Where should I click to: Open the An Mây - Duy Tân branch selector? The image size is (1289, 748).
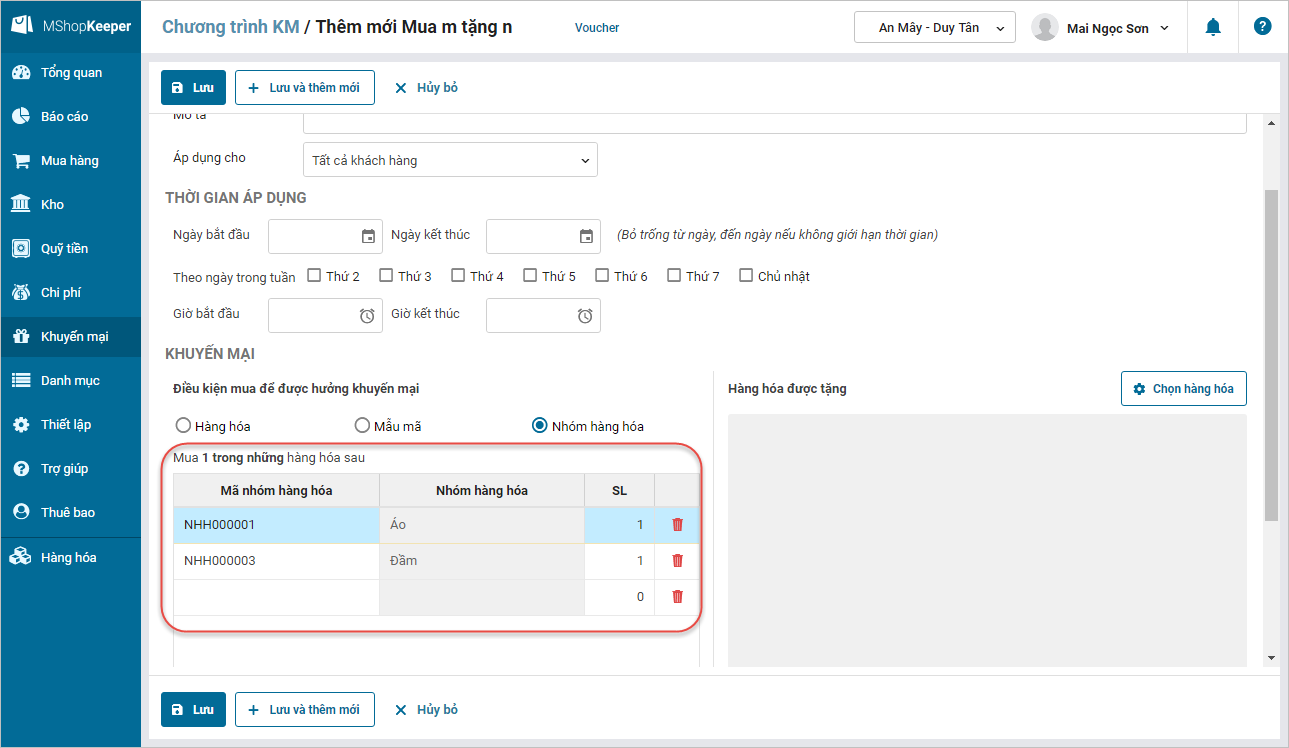pyautogui.click(x=934, y=28)
